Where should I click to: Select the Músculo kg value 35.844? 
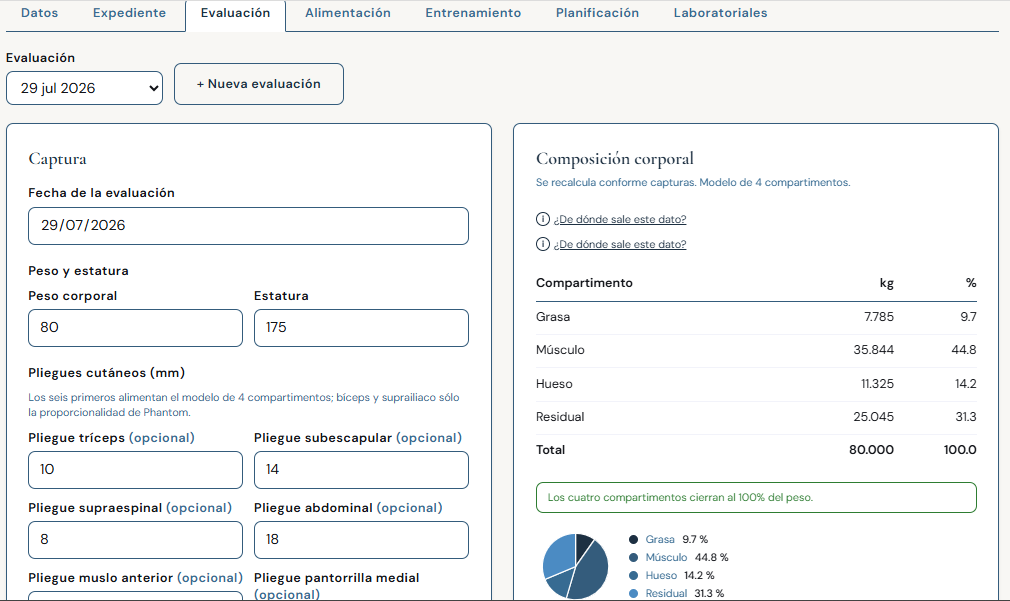[x=873, y=350]
